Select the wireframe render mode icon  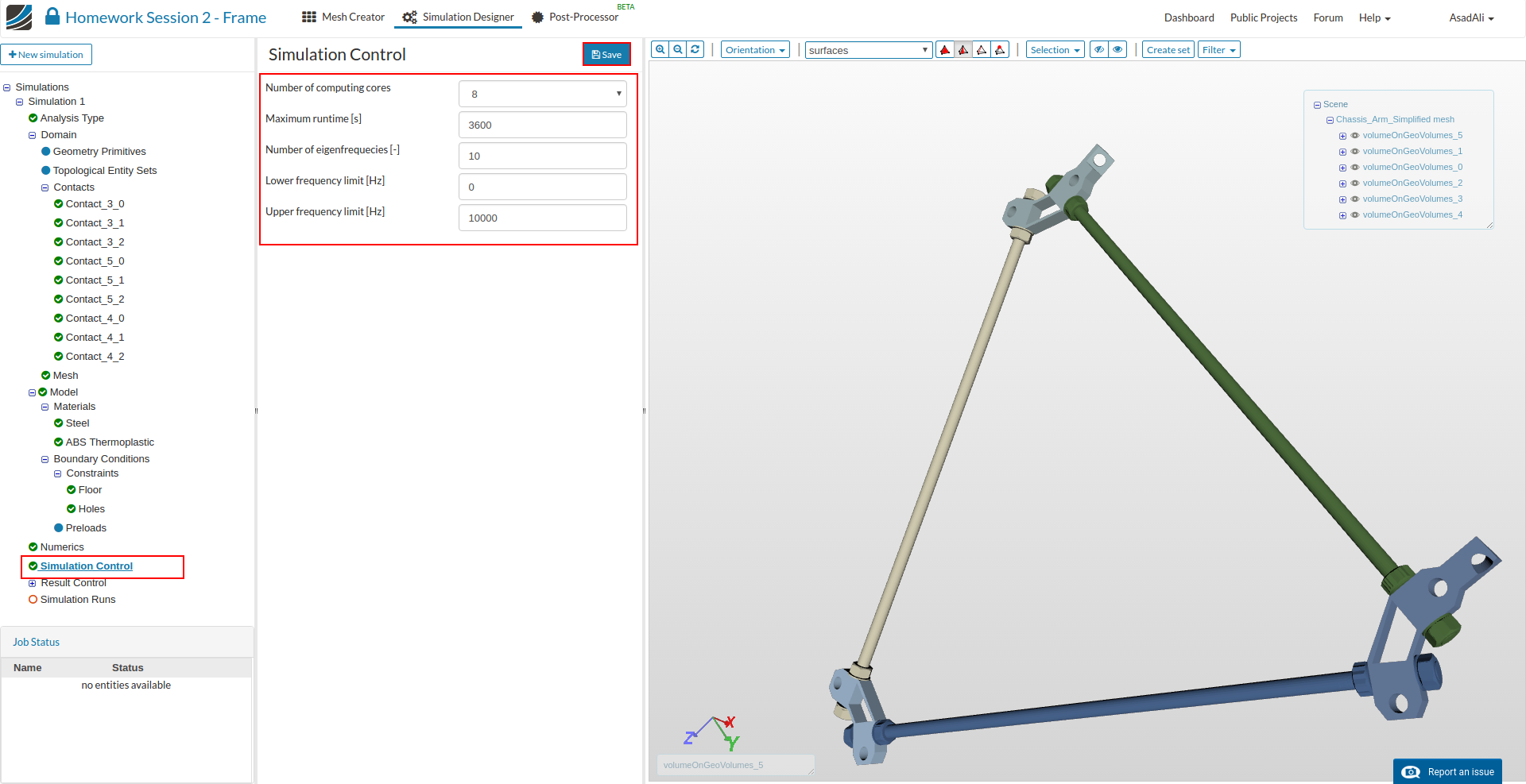[x=982, y=50]
